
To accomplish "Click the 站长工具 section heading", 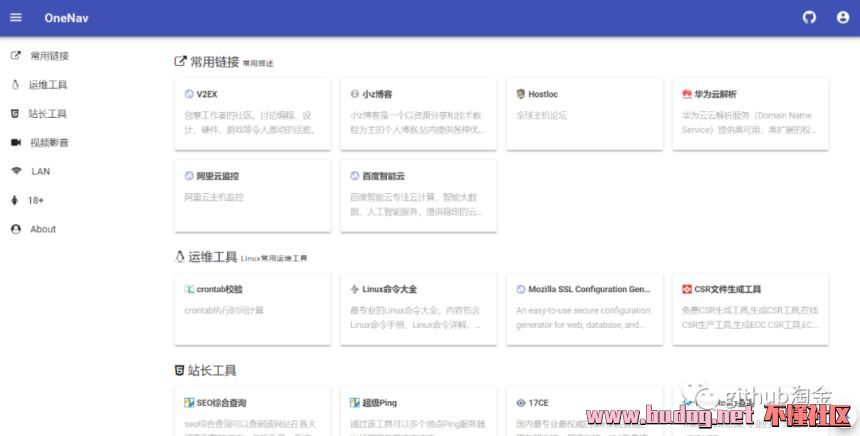I will click(212, 371).
